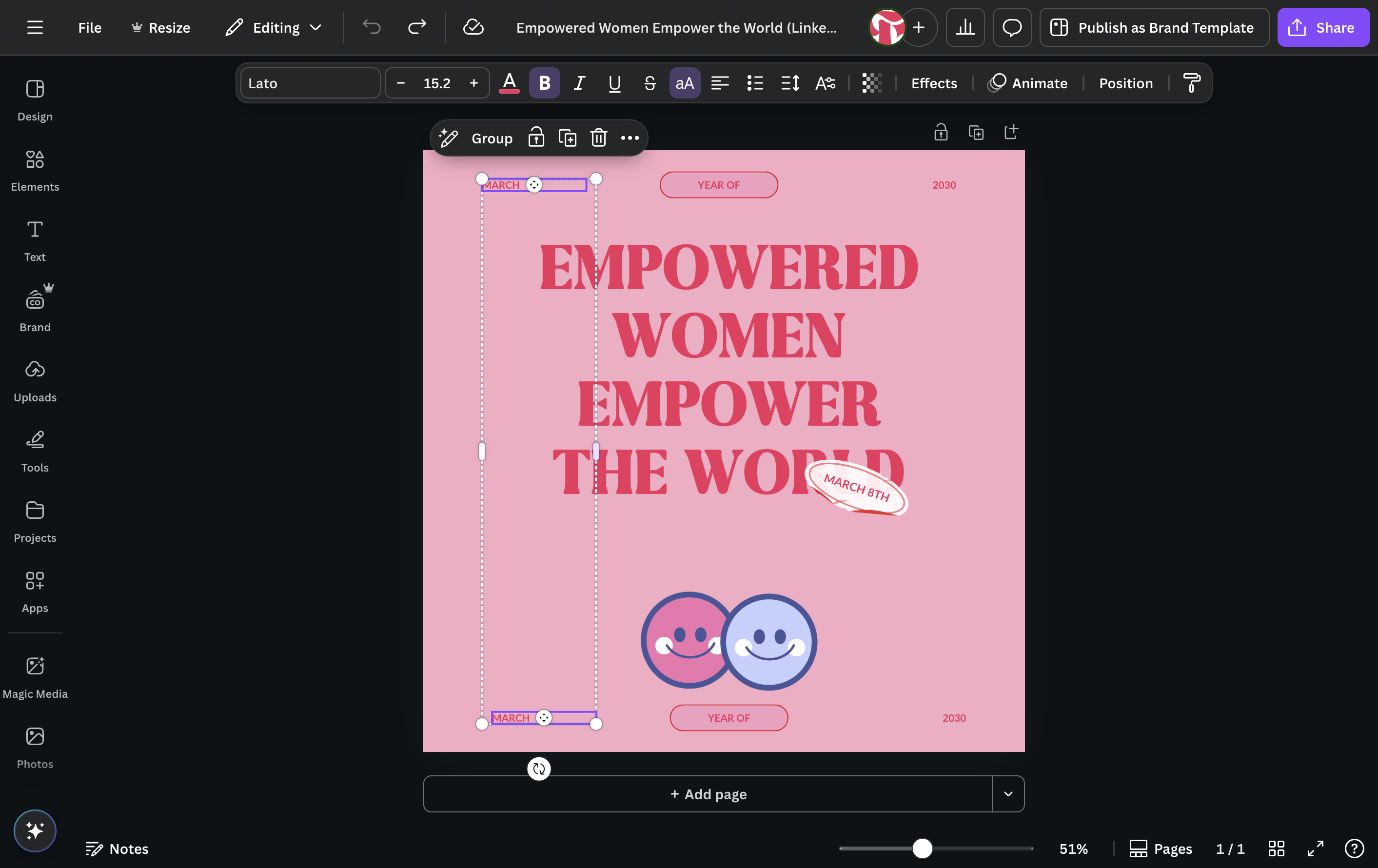The height and width of the screenshot is (868, 1378).
Task: Open the Editing mode dropdown
Action: click(x=273, y=27)
